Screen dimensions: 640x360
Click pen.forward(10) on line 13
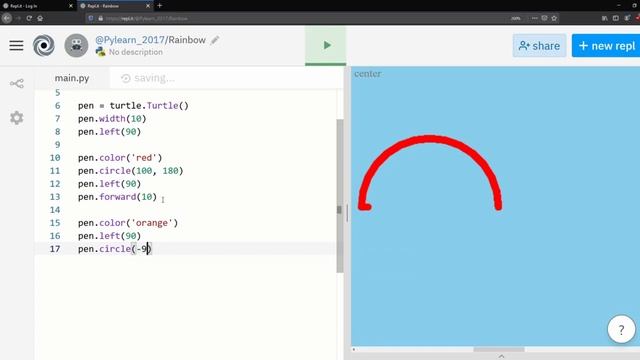(118, 197)
